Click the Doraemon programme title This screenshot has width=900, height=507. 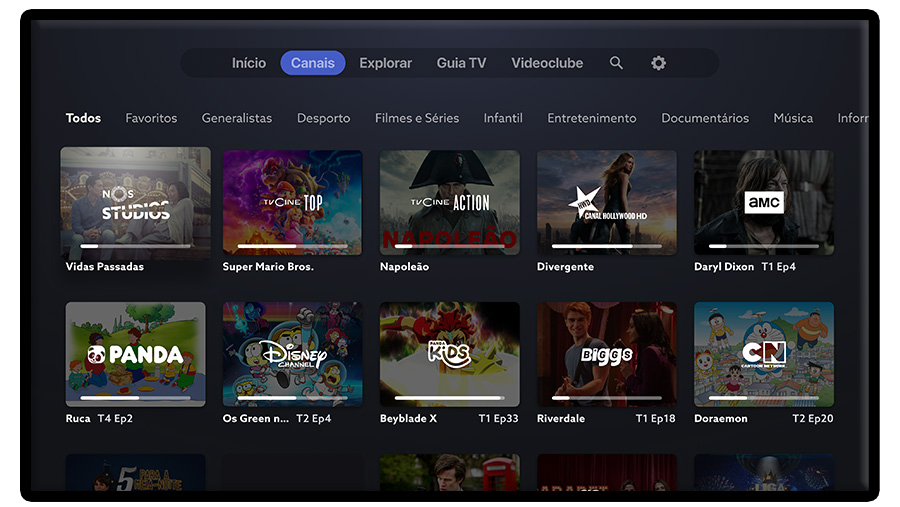pos(721,419)
